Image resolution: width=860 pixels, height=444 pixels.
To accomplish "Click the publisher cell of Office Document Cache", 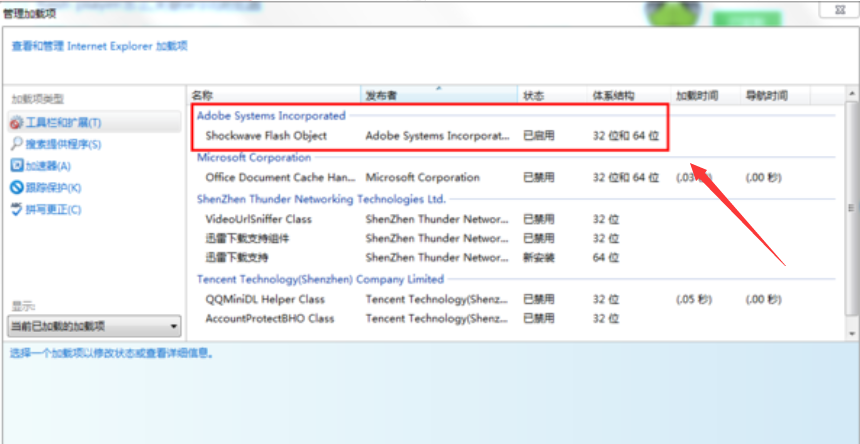I will click(x=422, y=178).
